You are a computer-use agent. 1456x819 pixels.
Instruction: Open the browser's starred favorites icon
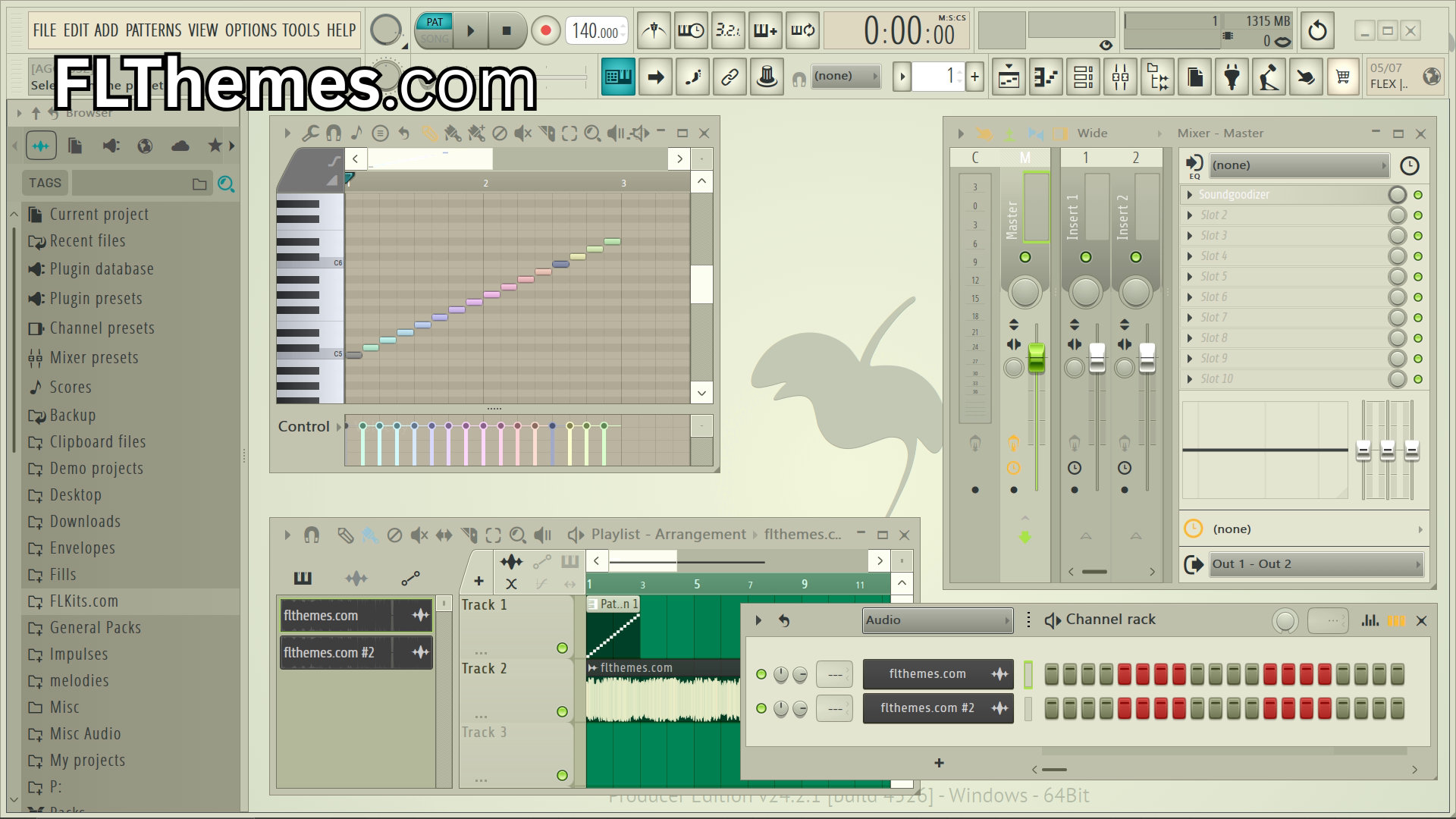coord(215,146)
